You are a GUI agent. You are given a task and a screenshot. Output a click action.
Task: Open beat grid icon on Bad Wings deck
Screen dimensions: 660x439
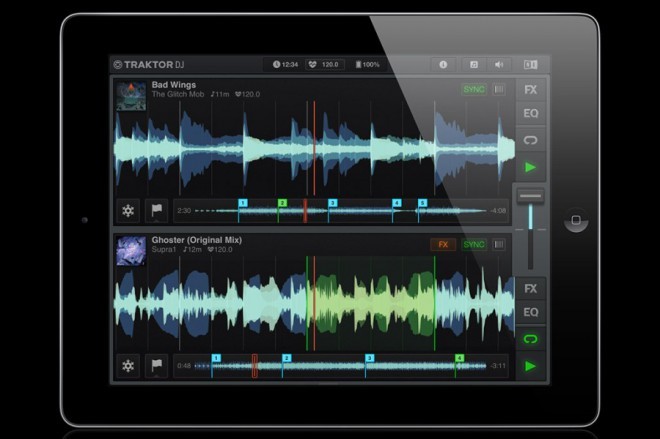pos(499,89)
